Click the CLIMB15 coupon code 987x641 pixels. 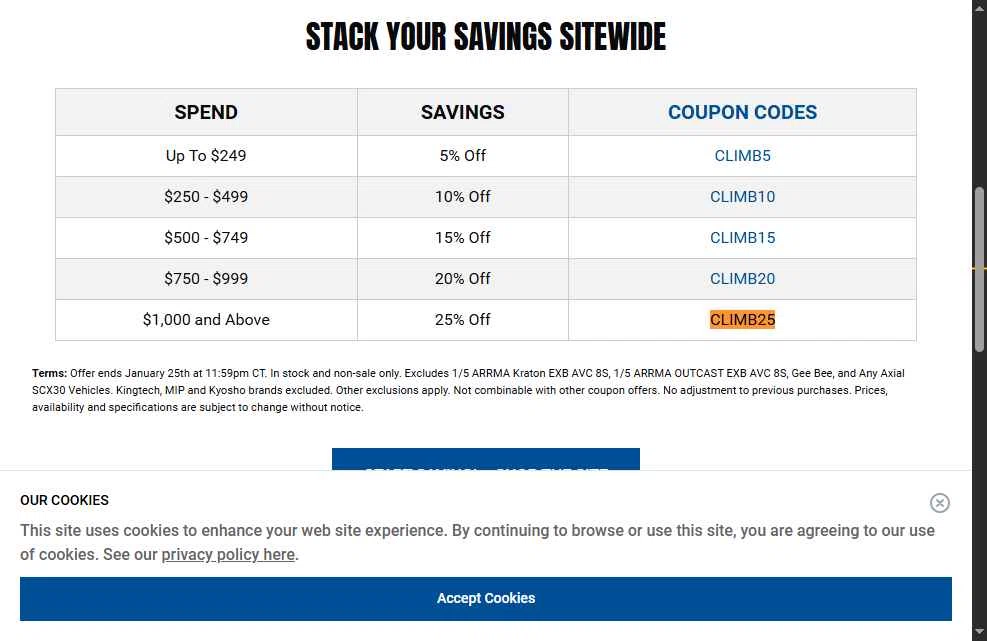(x=742, y=238)
